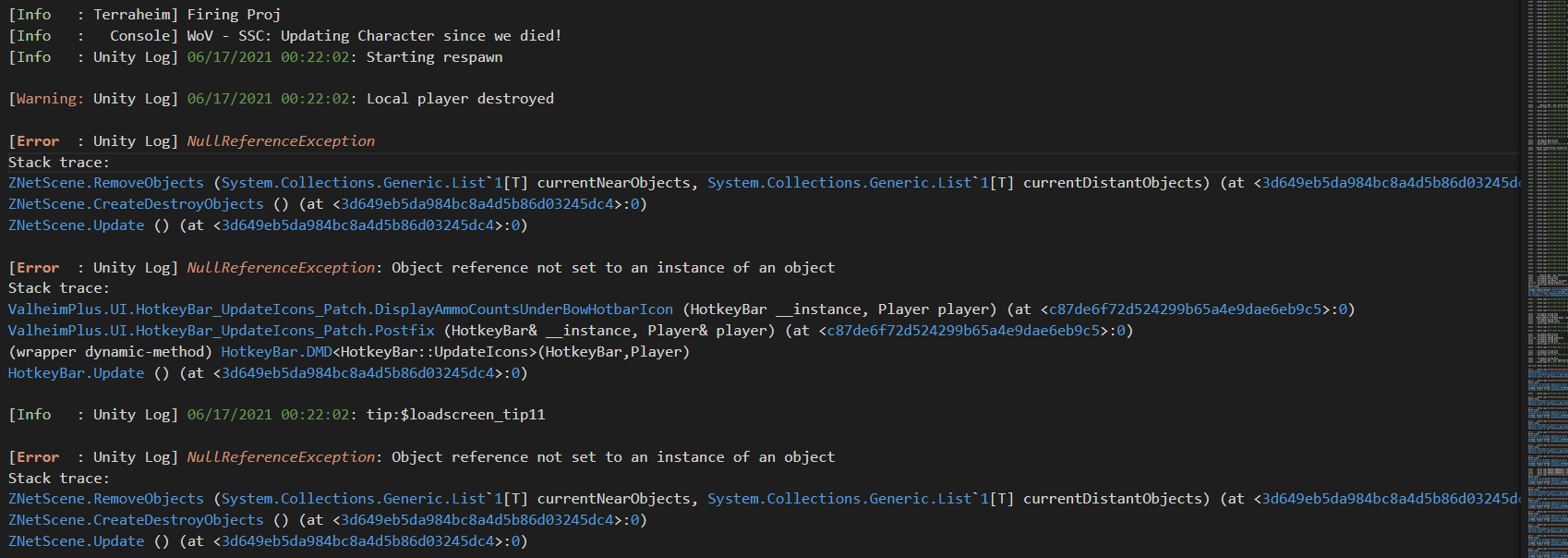Click 'tip:$loadscreen_tip11' log message

coord(455,415)
